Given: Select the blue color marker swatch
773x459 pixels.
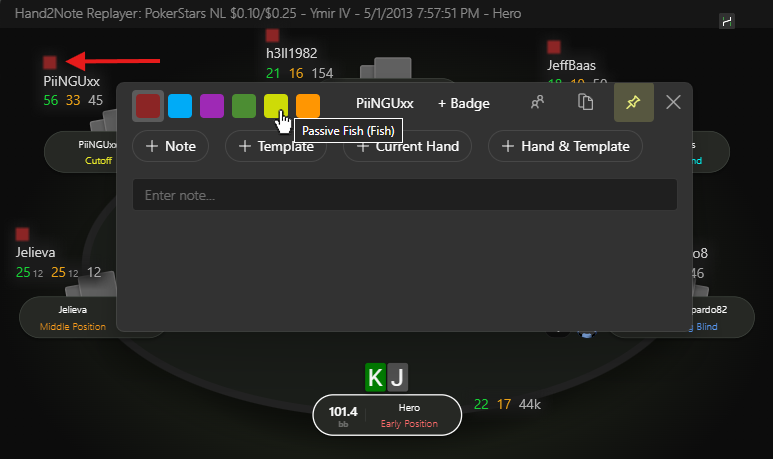Looking at the screenshot, I should point(180,106).
